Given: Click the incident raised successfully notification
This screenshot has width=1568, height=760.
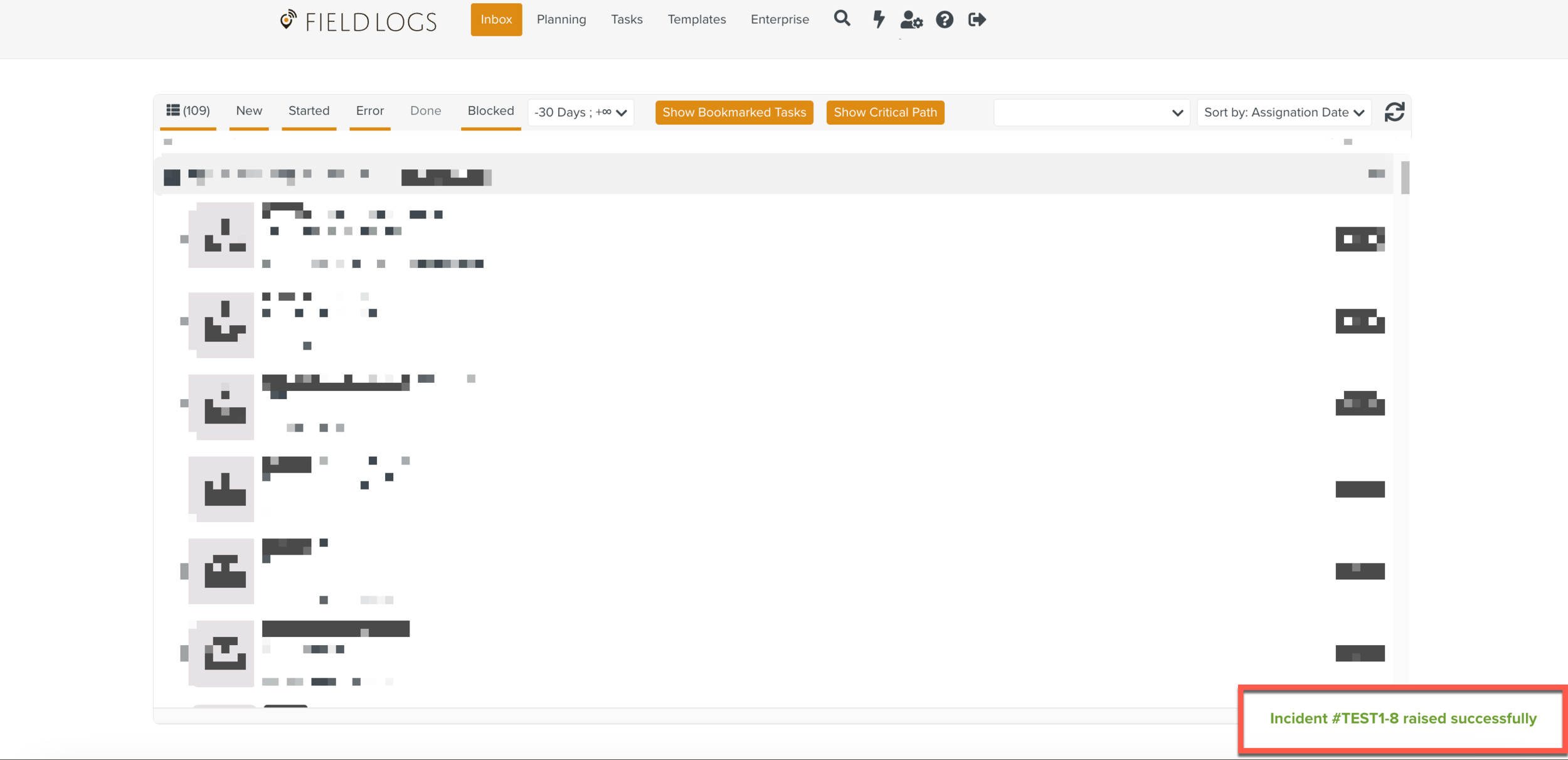Looking at the screenshot, I should click(x=1402, y=719).
